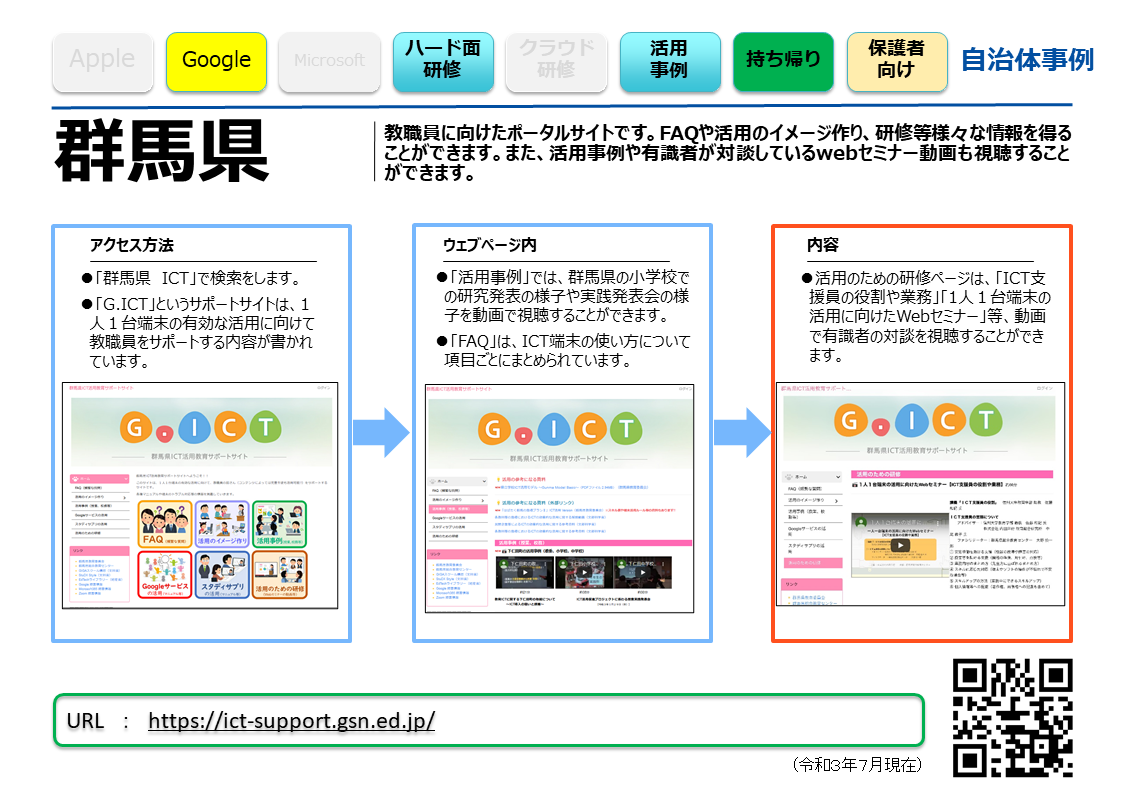Open the ict-support.gsn.ed.jp URL link
The width and height of the screenshot is (1123, 794).
pos(291,720)
